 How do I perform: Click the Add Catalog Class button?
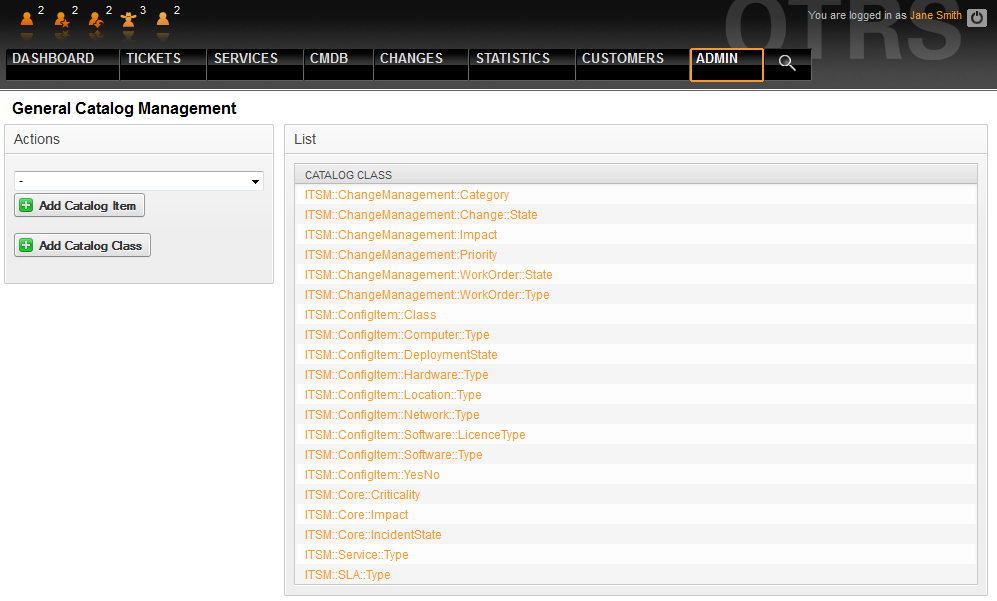pyautogui.click(x=82, y=245)
